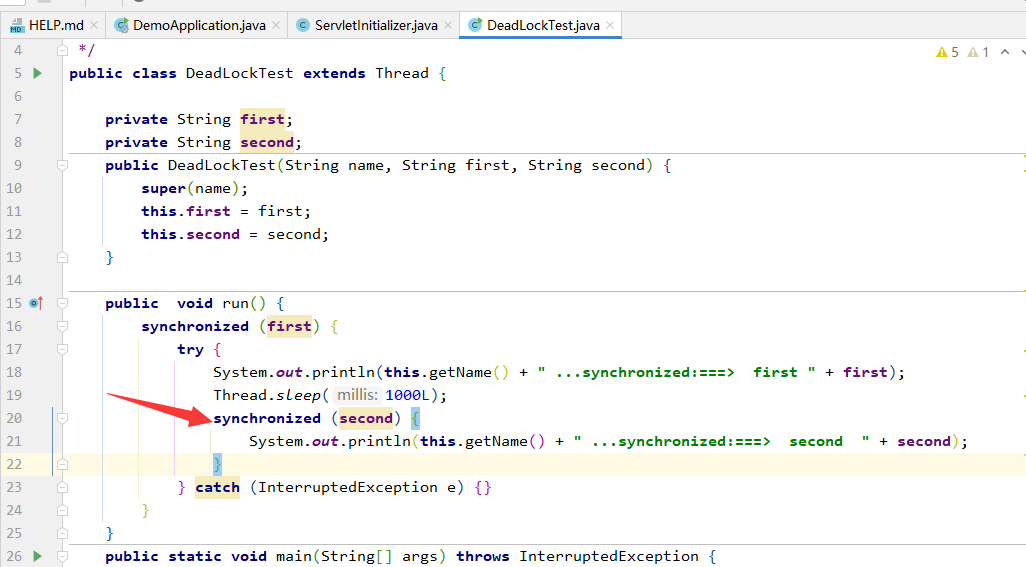Switch to the HELP.md tab
The width and height of the screenshot is (1026, 567).
[56, 26]
